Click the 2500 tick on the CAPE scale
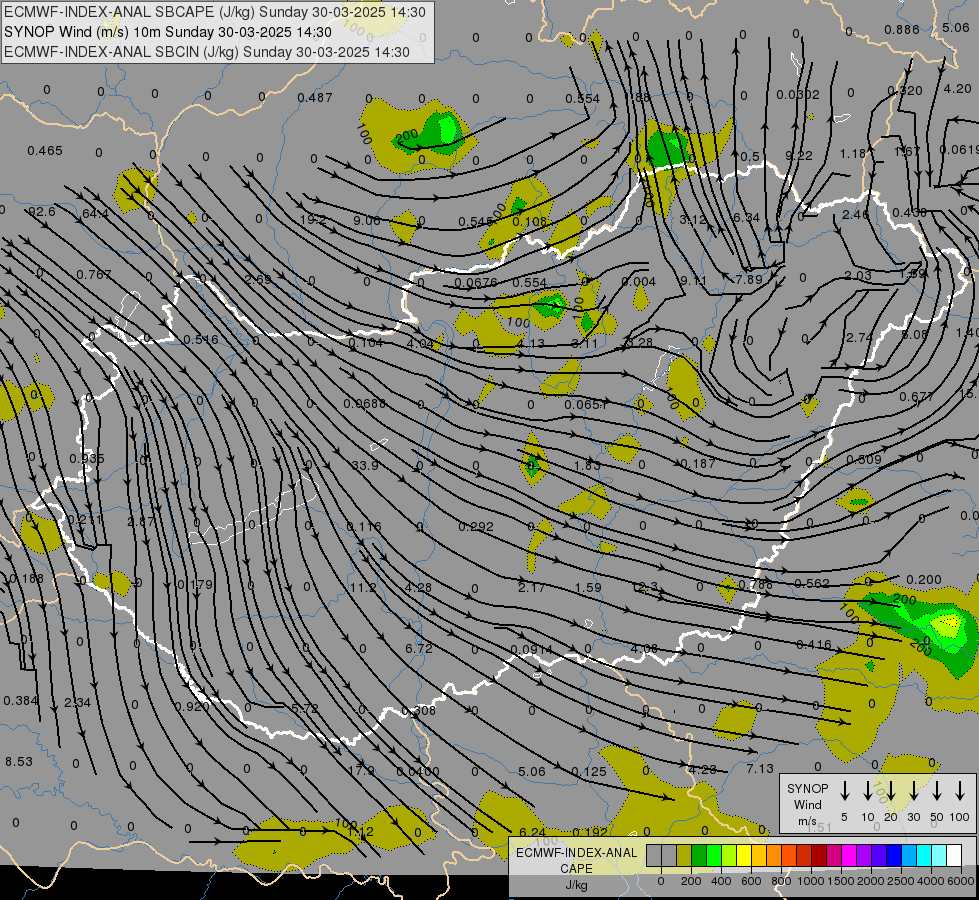The width and height of the screenshot is (979, 900). 900,881
